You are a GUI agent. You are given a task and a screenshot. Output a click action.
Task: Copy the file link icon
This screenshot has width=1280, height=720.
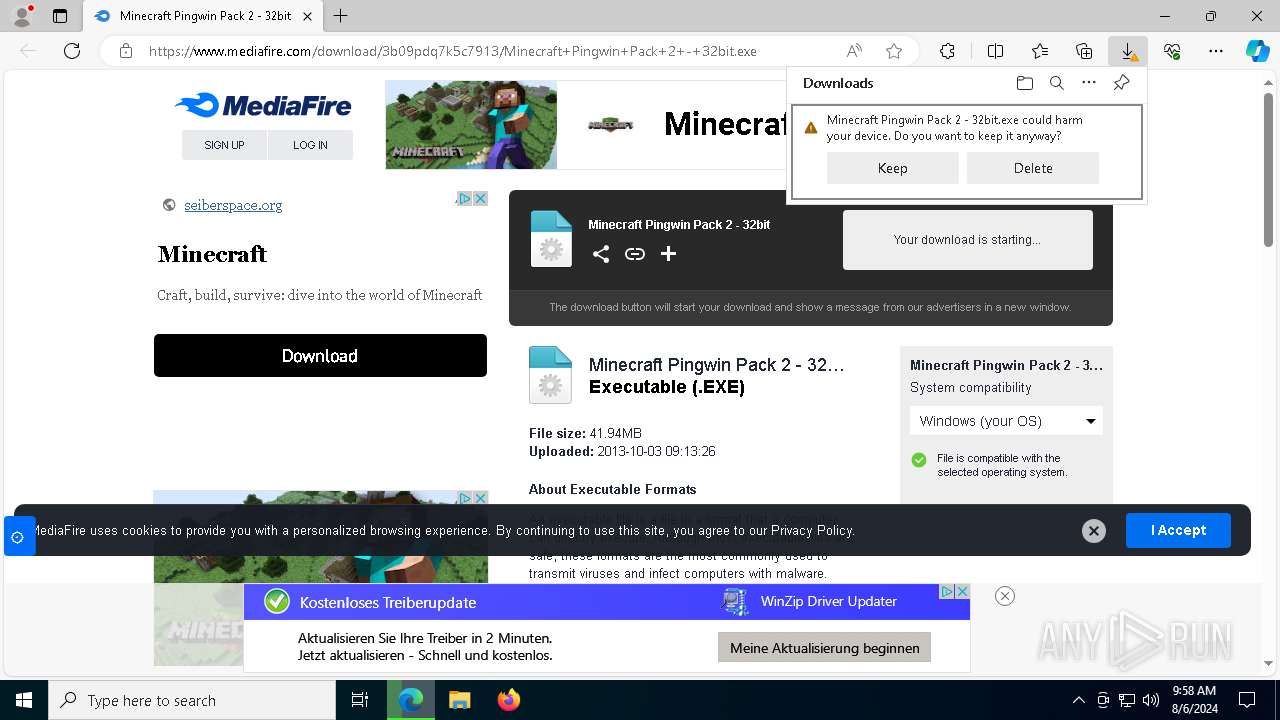coord(635,254)
